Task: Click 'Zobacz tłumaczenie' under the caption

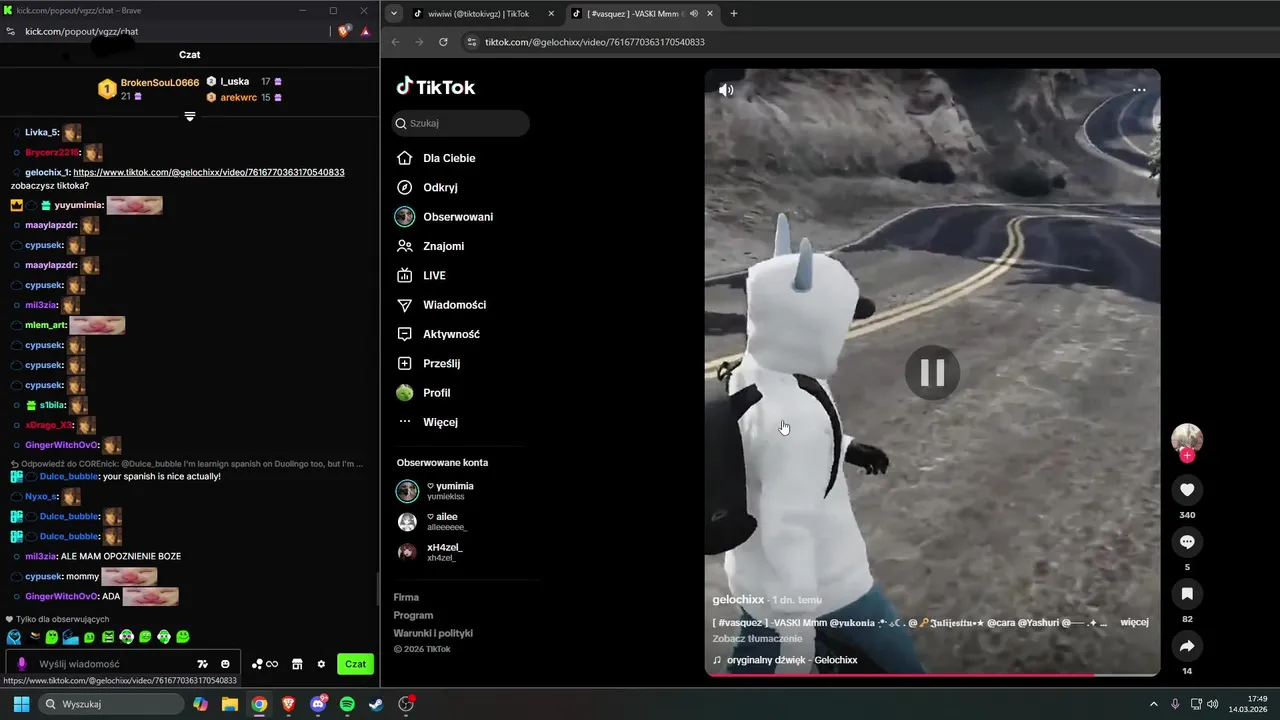Action: click(x=757, y=639)
